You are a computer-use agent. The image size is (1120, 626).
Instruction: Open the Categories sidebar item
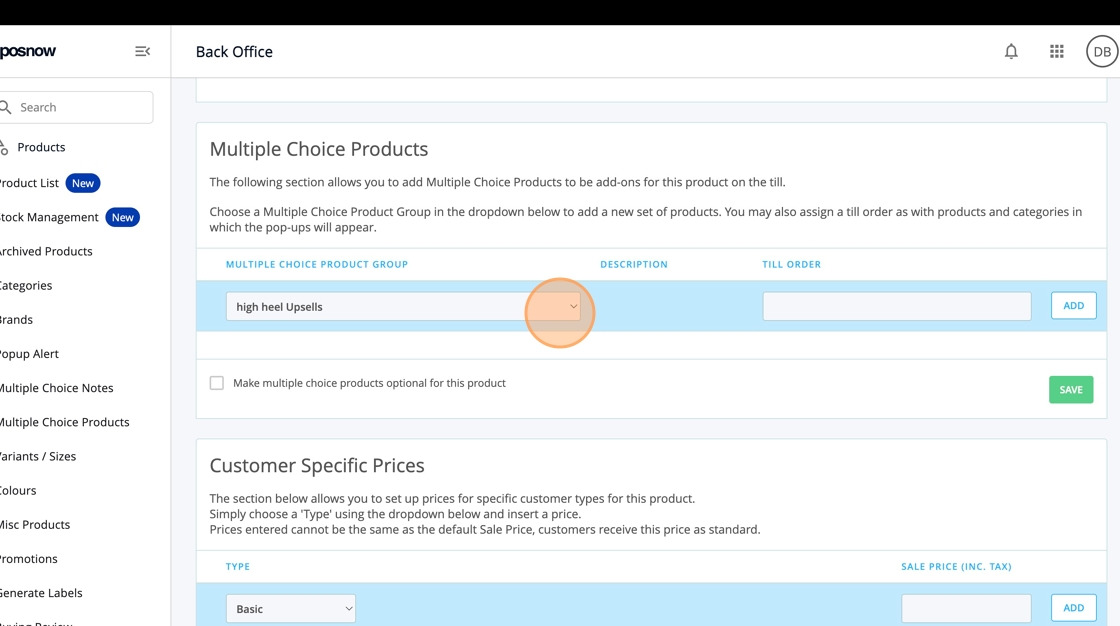pyautogui.click(x=26, y=285)
